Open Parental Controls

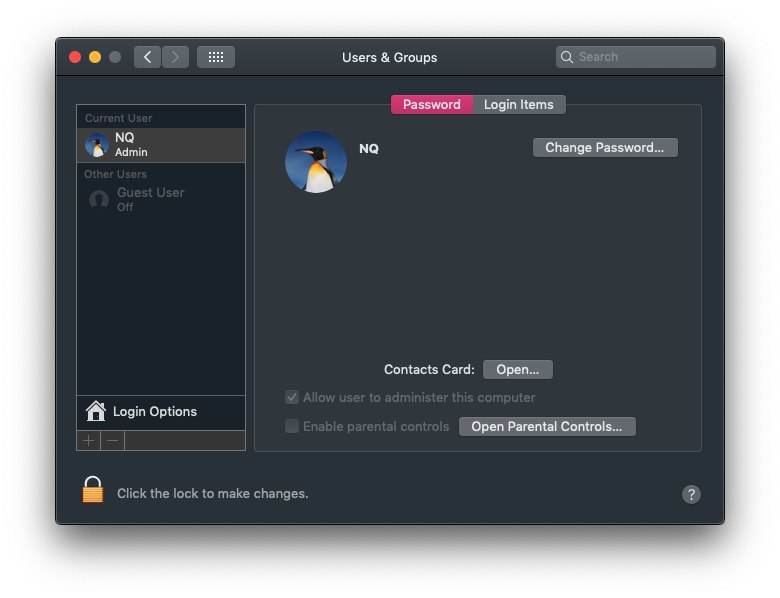[547, 426]
